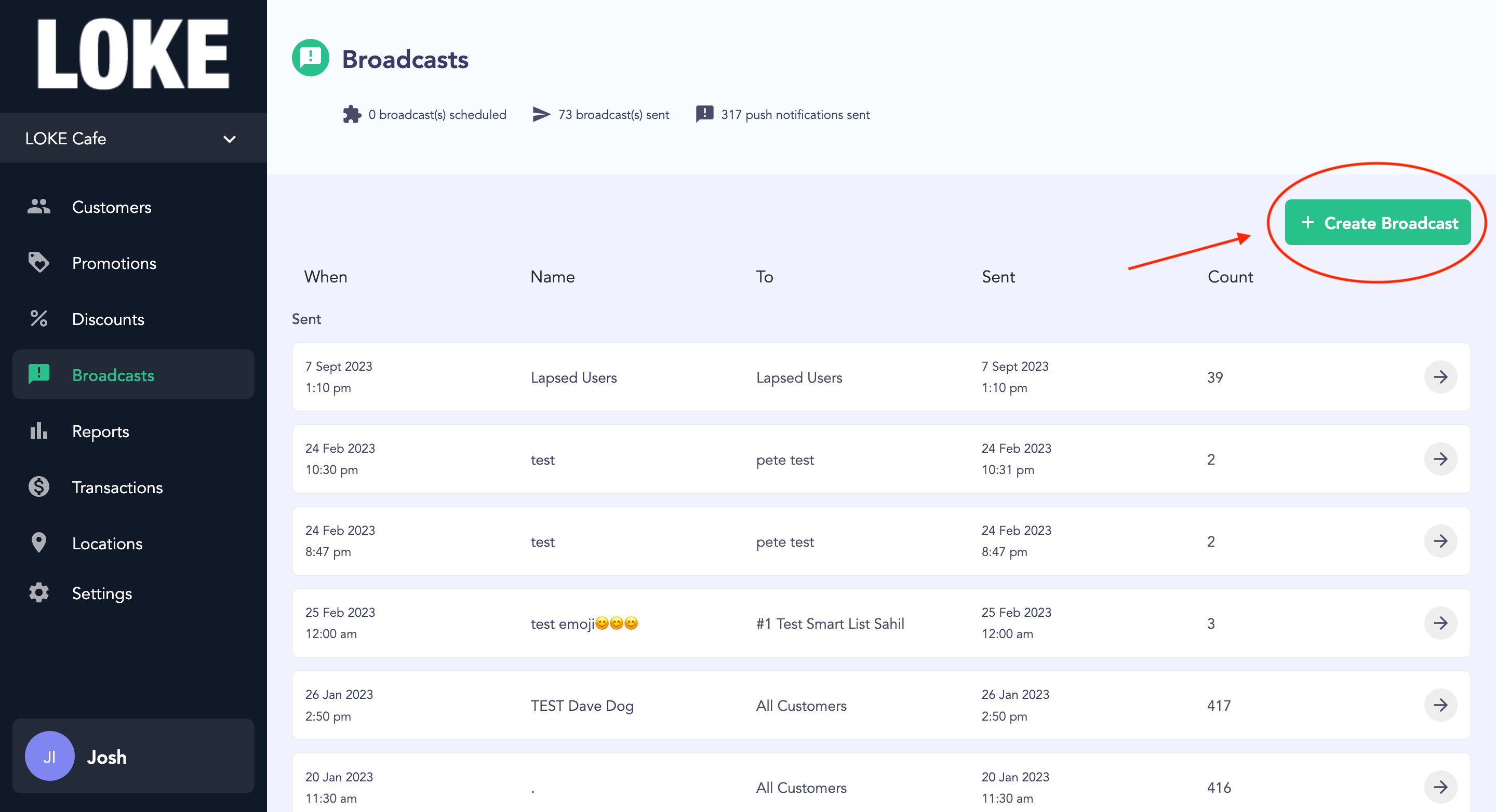
Task: Click the count value 417
Action: click(x=1219, y=706)
